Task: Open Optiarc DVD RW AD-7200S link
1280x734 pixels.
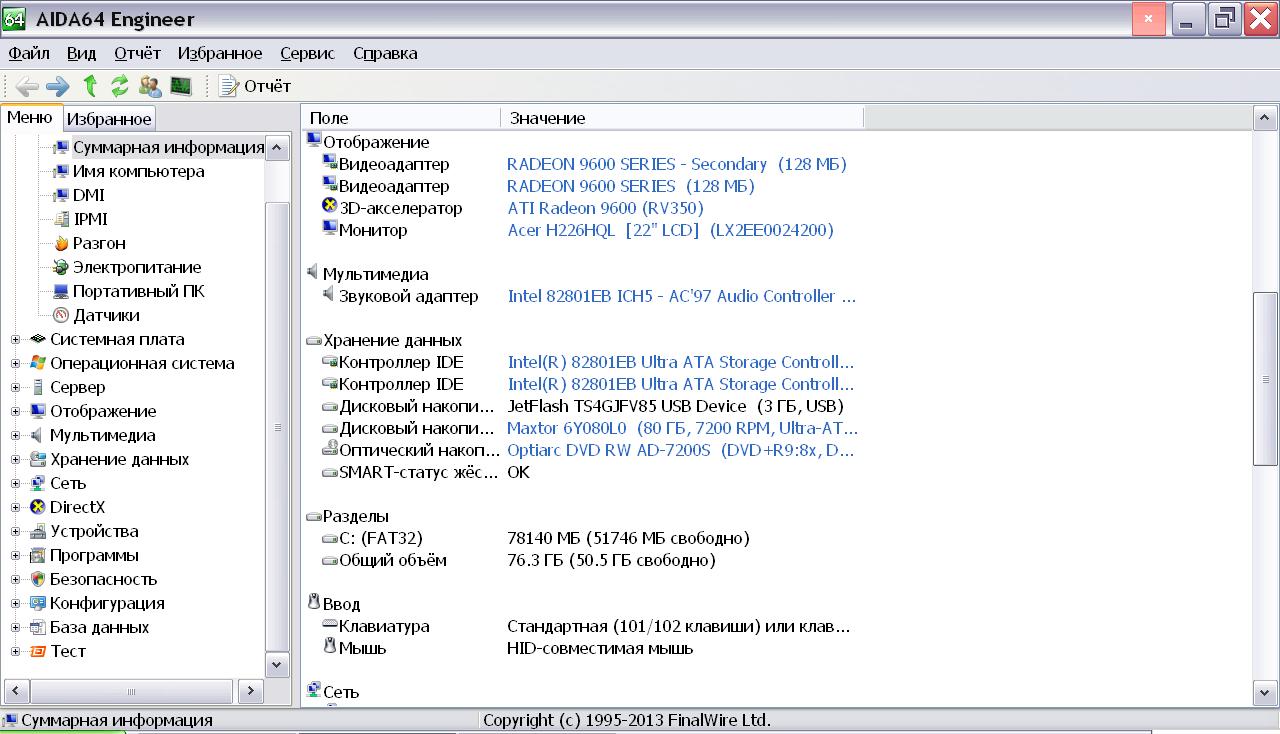Action: pos(681,450)
